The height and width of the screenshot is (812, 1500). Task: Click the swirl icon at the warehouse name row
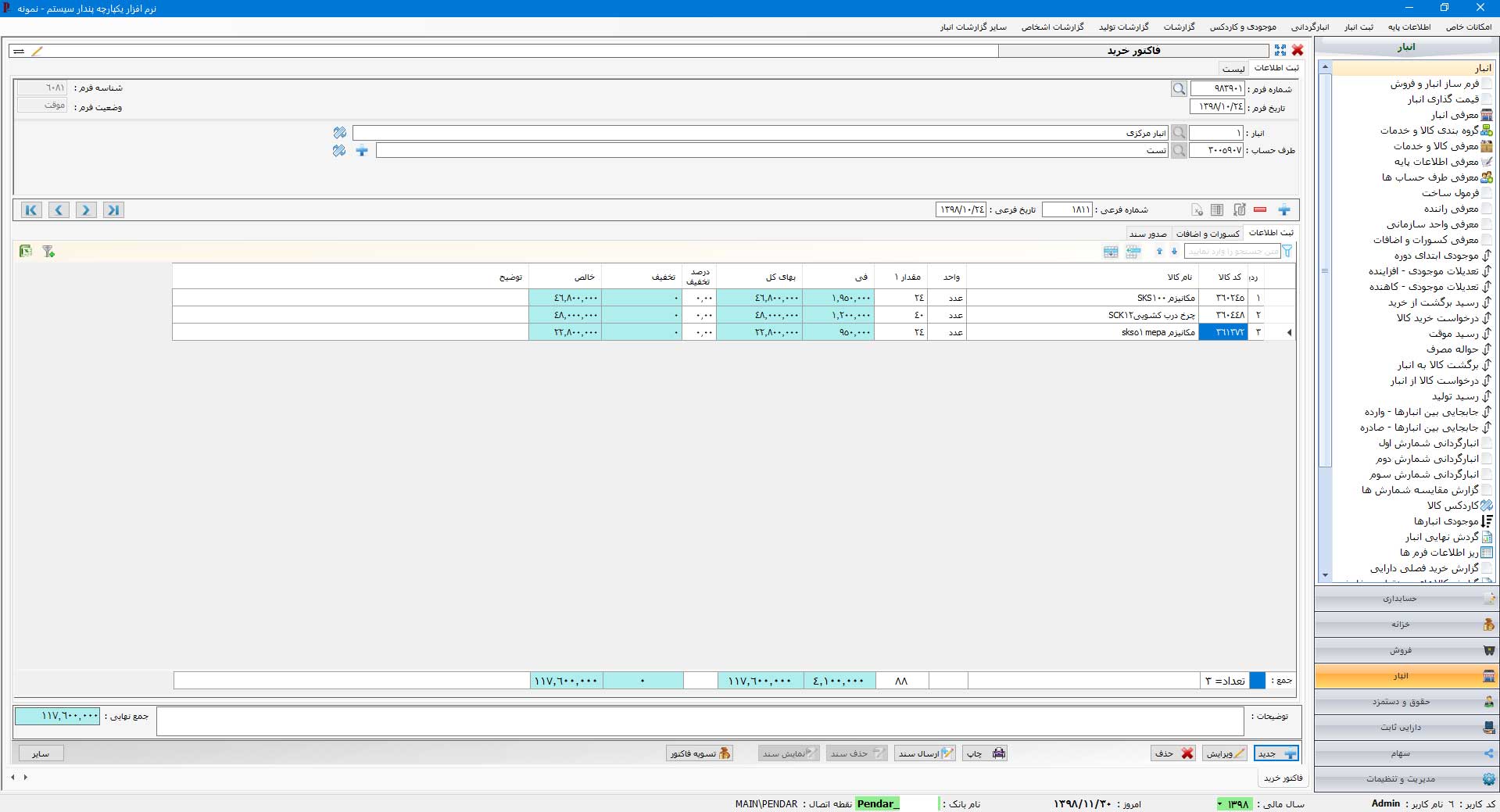[339, 133]
